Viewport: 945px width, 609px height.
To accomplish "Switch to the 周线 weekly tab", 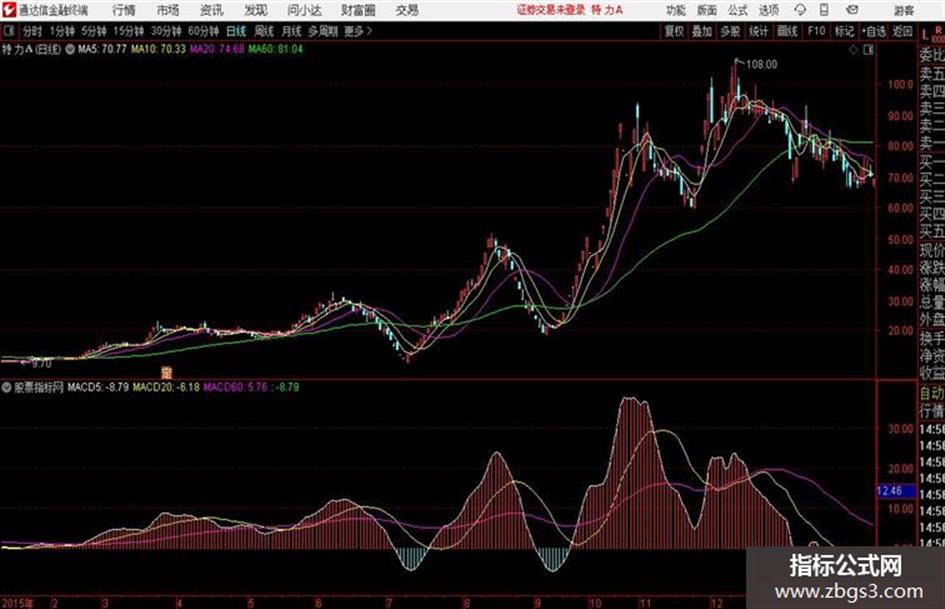I will pos(264,31).
